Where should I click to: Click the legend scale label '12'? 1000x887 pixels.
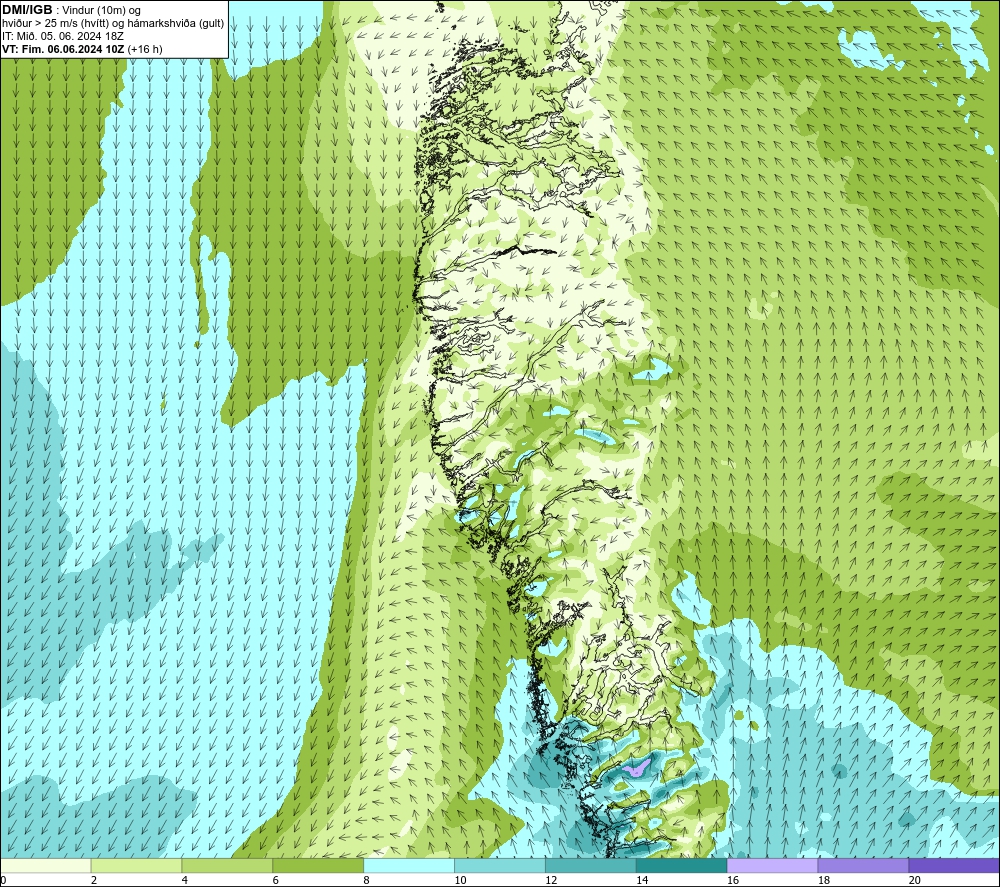pyautogui.click(x=551, y=880)
